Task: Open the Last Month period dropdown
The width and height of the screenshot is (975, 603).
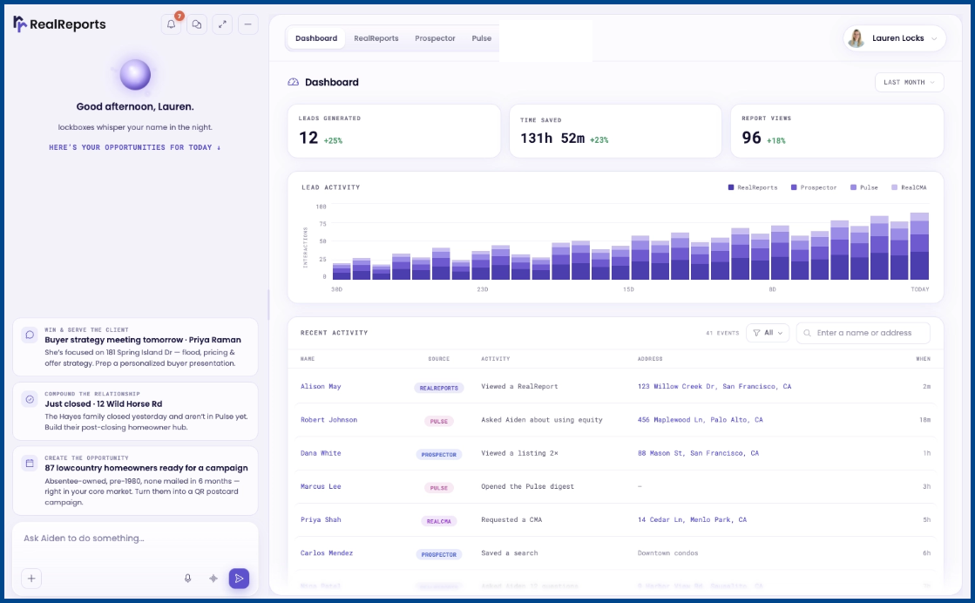Action: point(909,82)
